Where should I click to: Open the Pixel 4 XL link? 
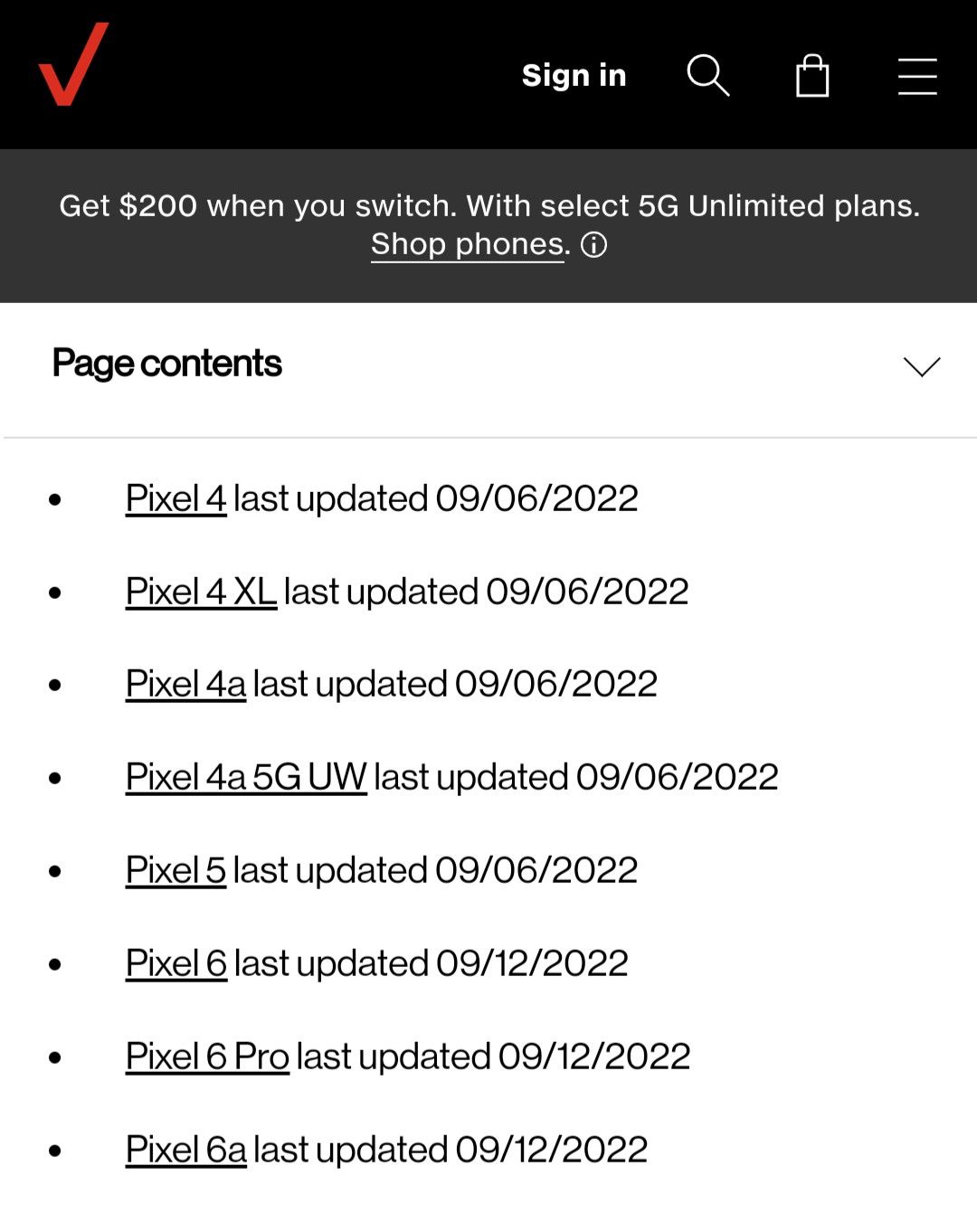click(201, 592)
